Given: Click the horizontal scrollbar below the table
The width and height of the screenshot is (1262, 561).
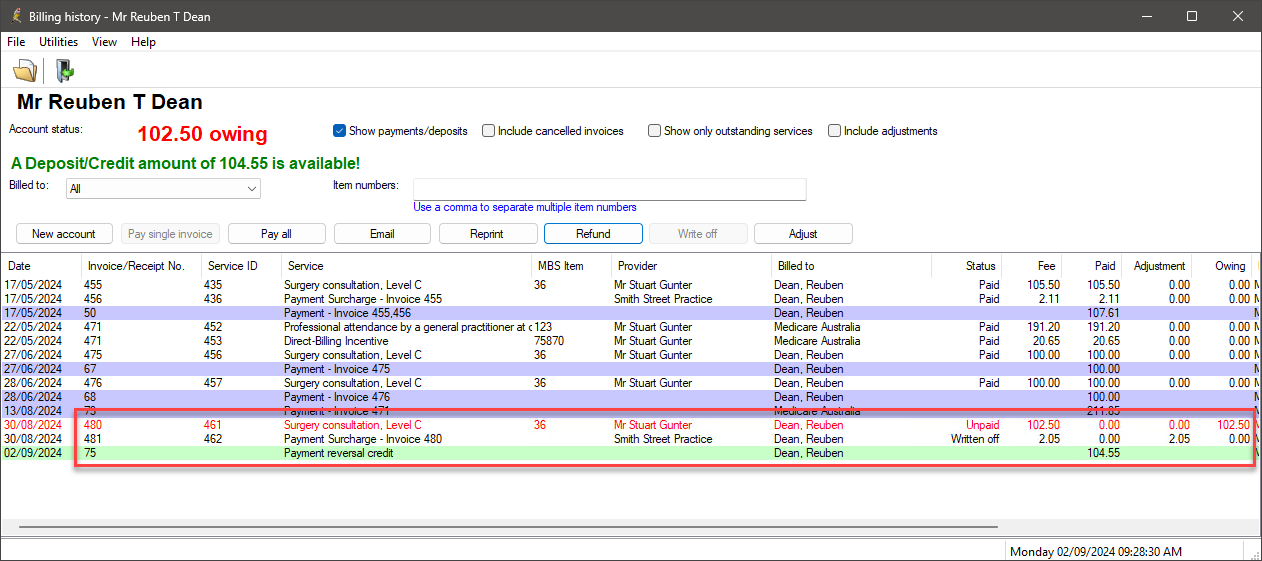Looking at the screenshot, I should [x=508, y=526].
